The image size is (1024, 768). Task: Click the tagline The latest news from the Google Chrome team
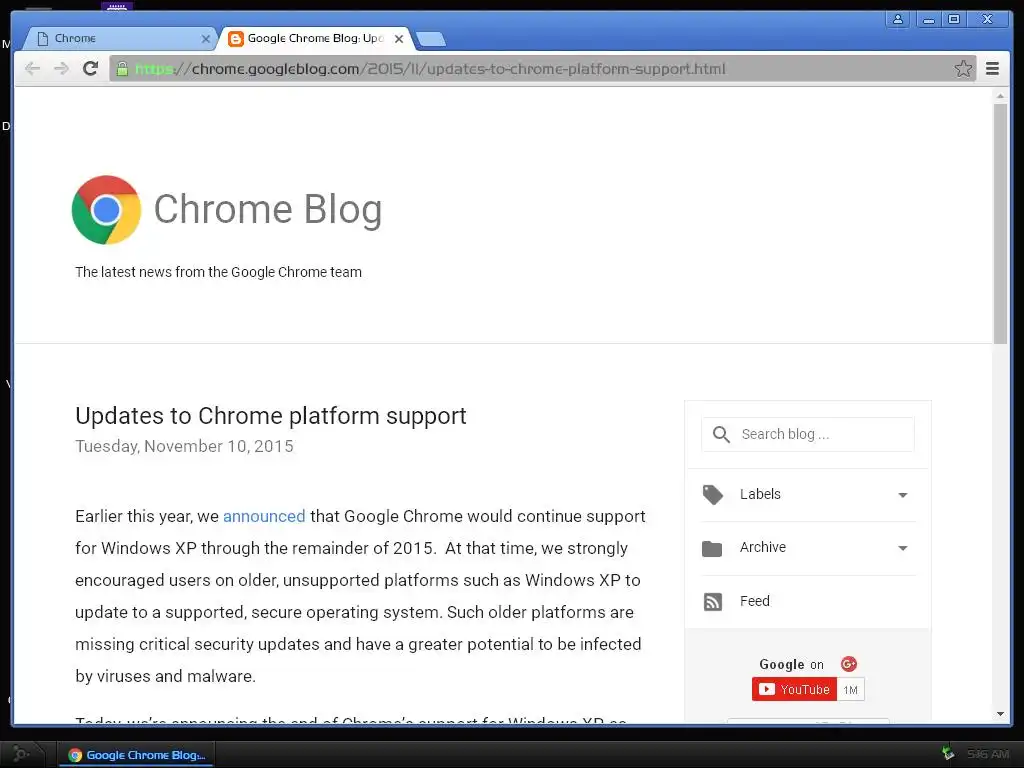[218, 272]
